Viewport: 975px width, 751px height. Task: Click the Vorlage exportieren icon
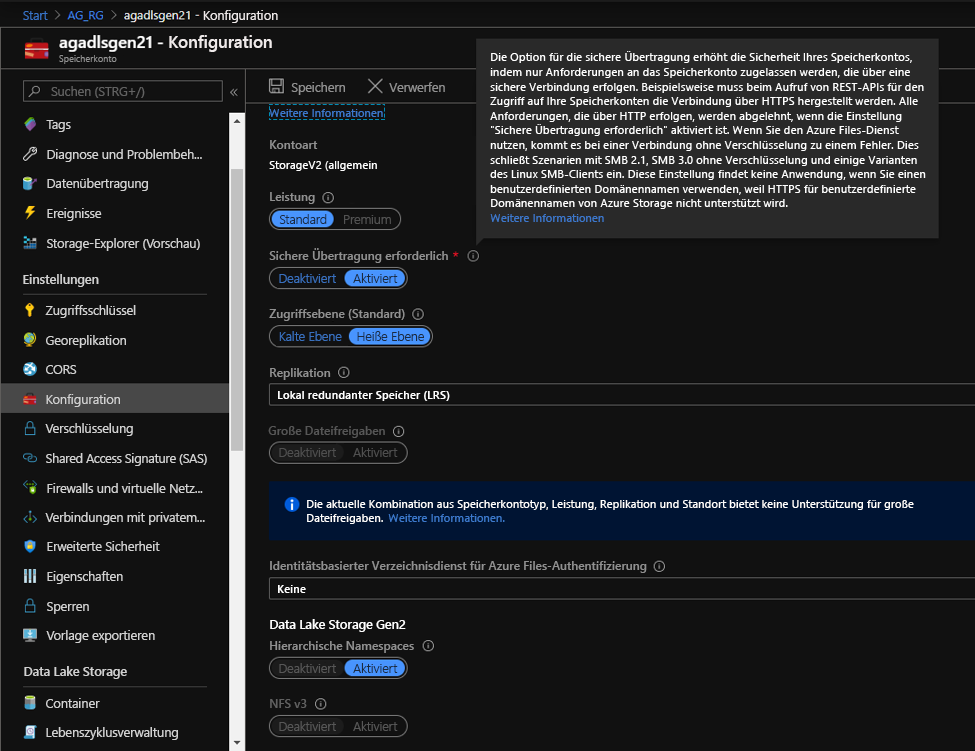(30, 635)
